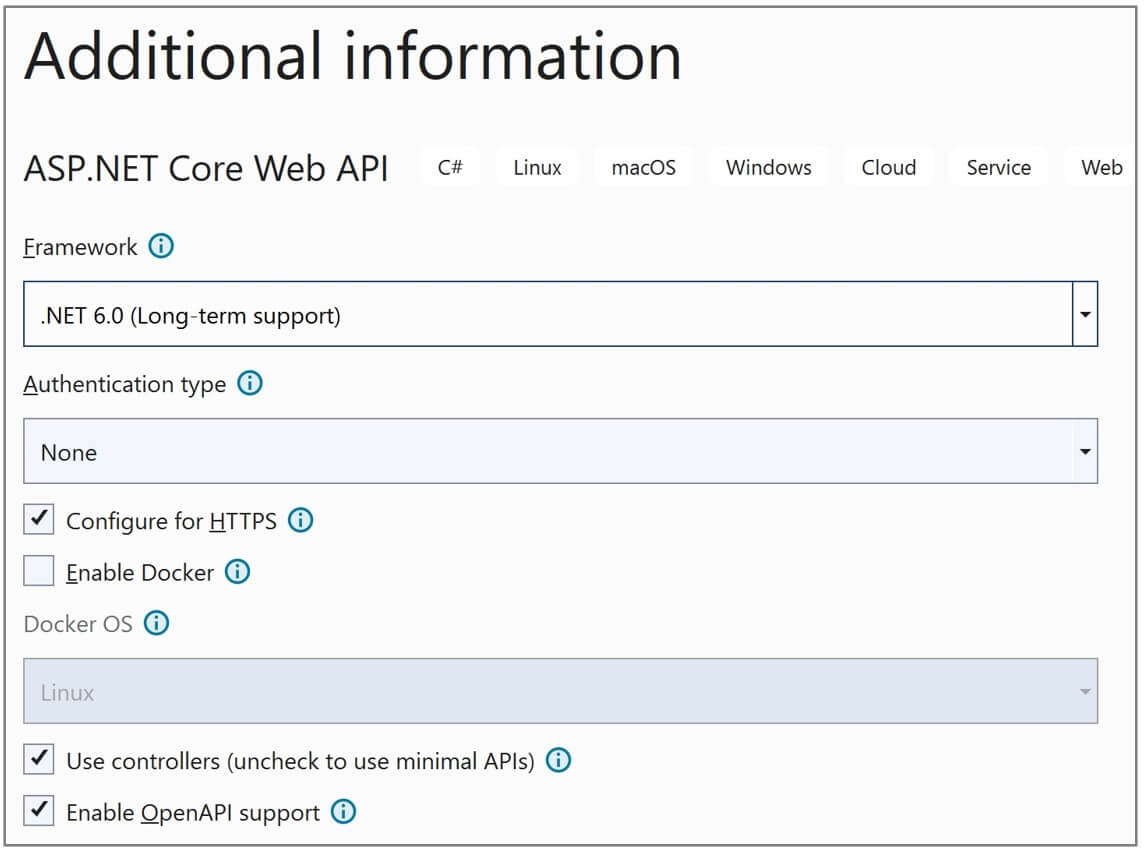Click the Configure for HTTPS info icon
Image resolution: width=1144 pixels, height=851 pixels.
pos(301,520)
